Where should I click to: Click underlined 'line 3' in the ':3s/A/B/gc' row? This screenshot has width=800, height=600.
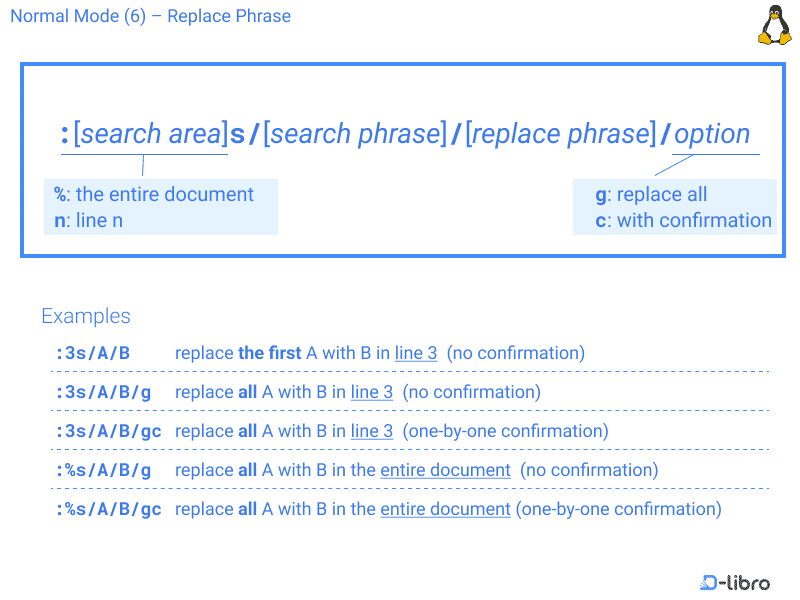click(372, 432)
